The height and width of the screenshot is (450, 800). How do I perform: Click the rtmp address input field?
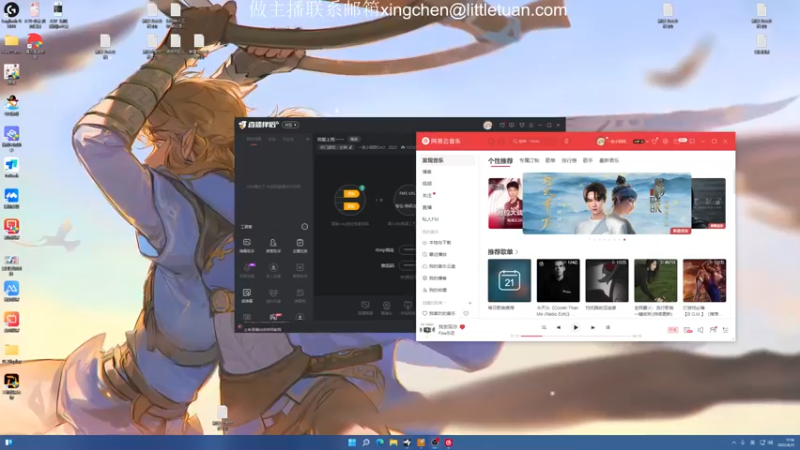(x=407, y=250)
